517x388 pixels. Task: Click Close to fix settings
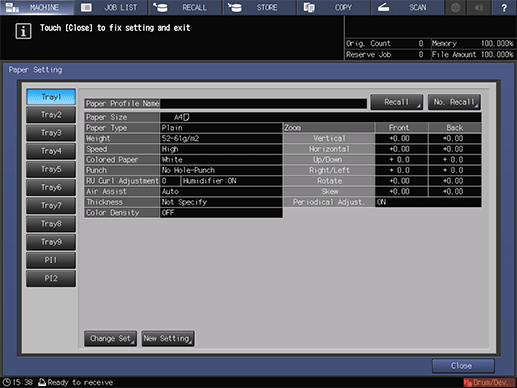tap(463, 366)
